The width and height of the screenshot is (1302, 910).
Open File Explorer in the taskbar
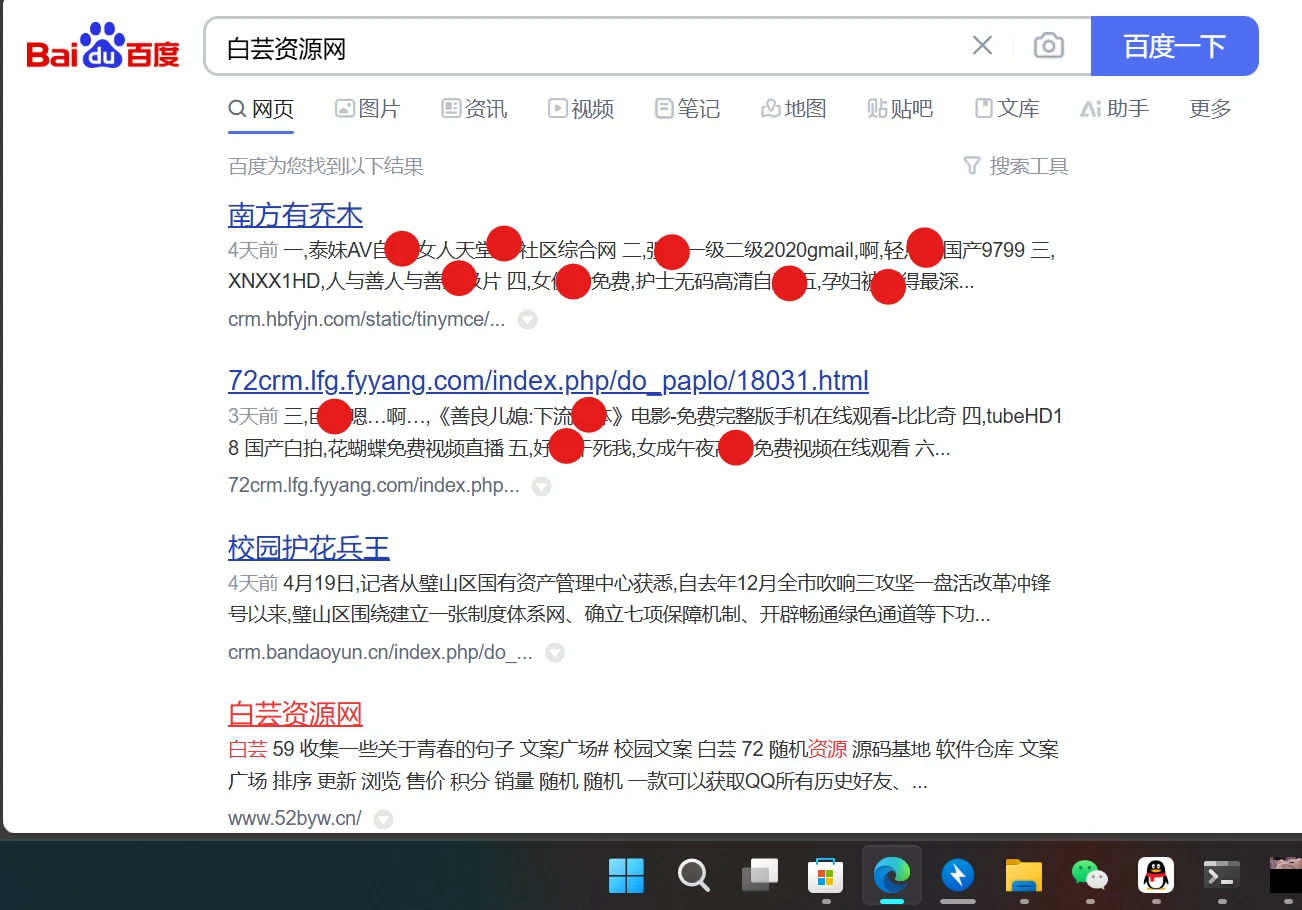1024,875
